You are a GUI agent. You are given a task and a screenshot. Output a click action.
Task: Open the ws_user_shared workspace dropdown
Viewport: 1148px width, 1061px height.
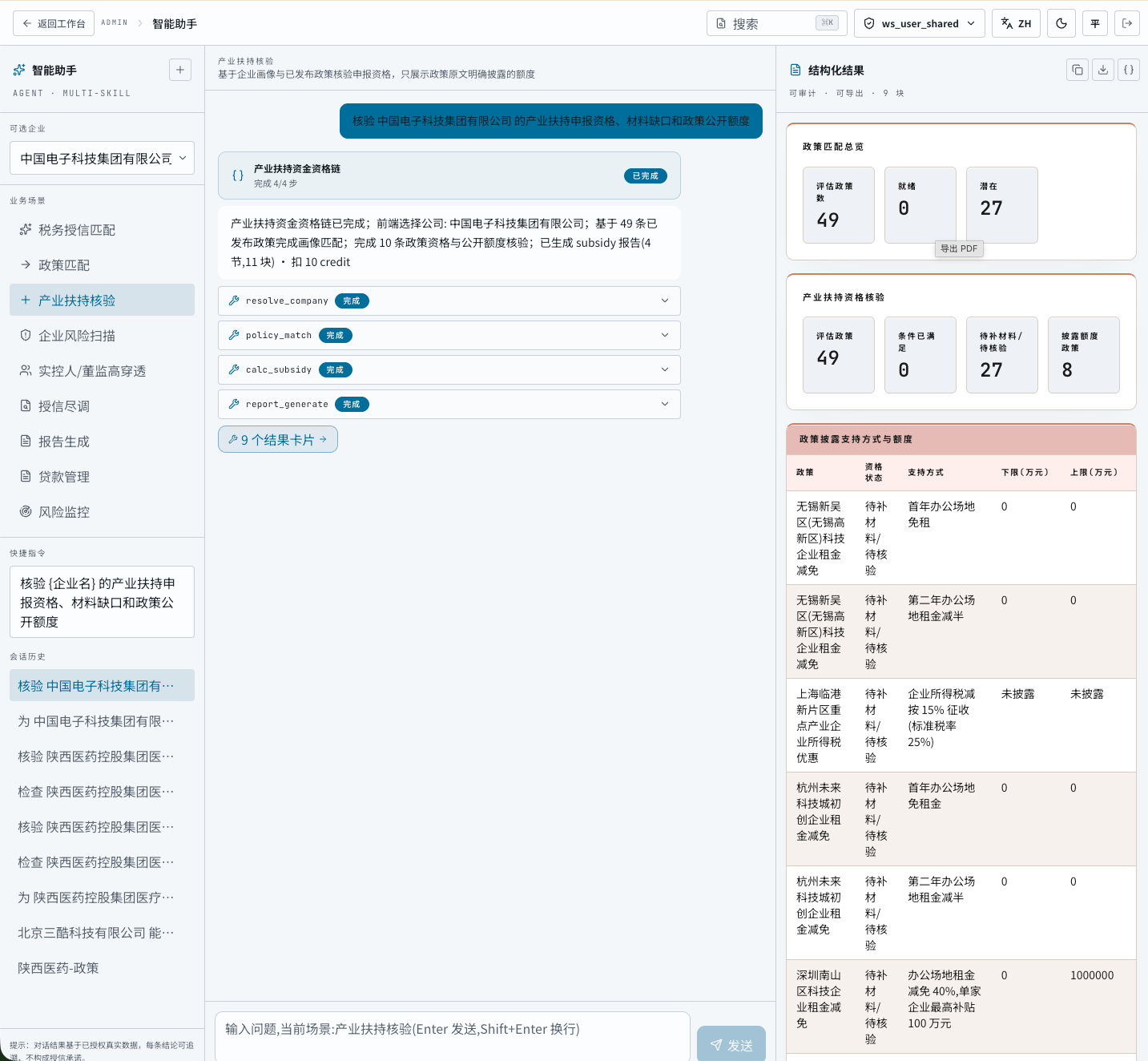pos(920,23)
